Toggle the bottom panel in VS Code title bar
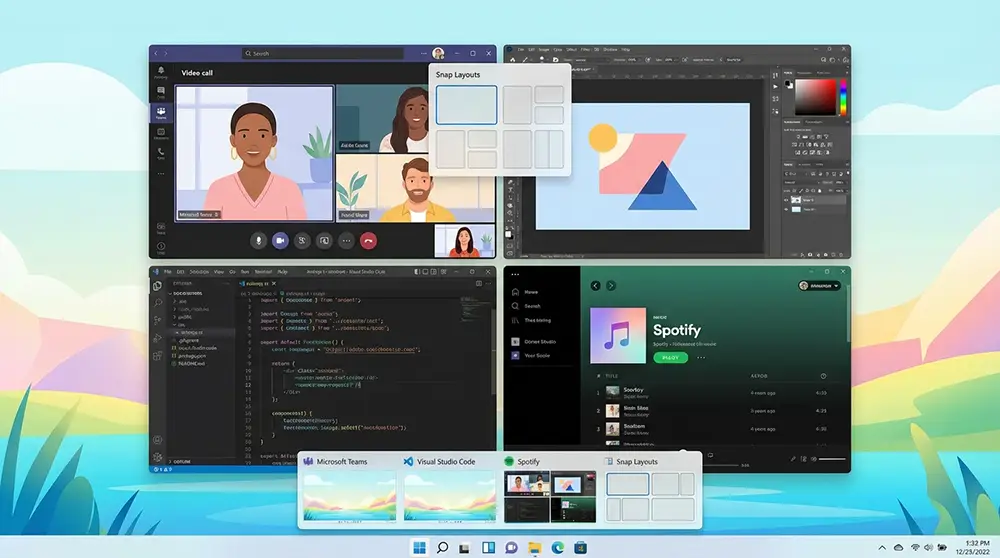Viewport: 1000px width, 558px height. 425,272
